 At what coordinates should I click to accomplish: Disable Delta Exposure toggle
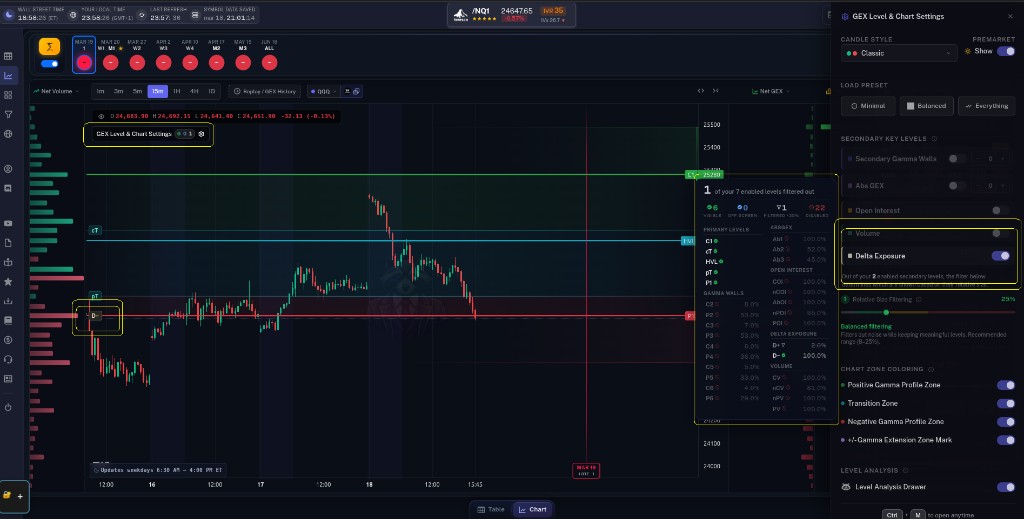pos(1000,256)
